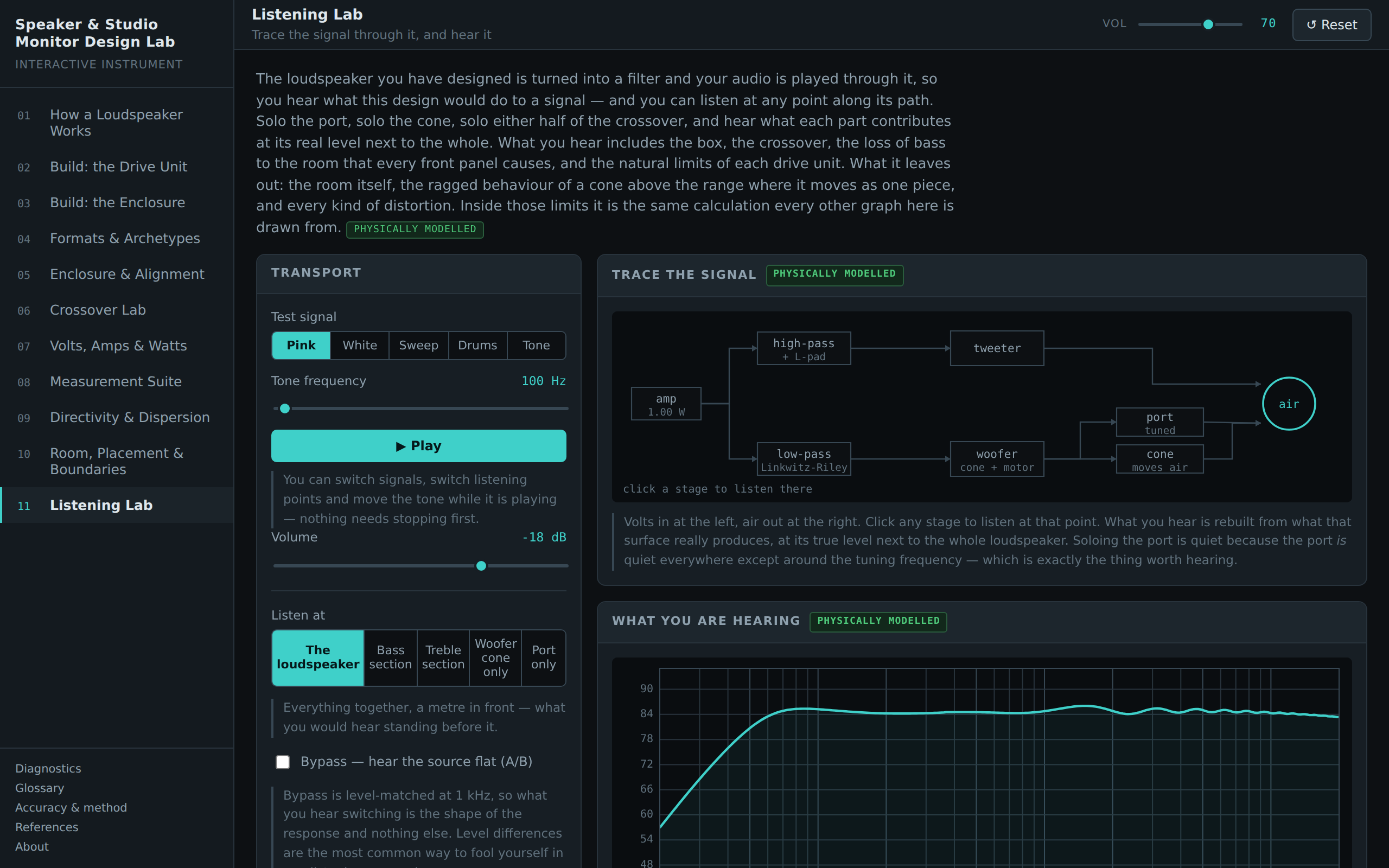This screenshot has height=868, width=1389.
Task: Enable Bypass hear the source flat checkbox
Action: 282,762
